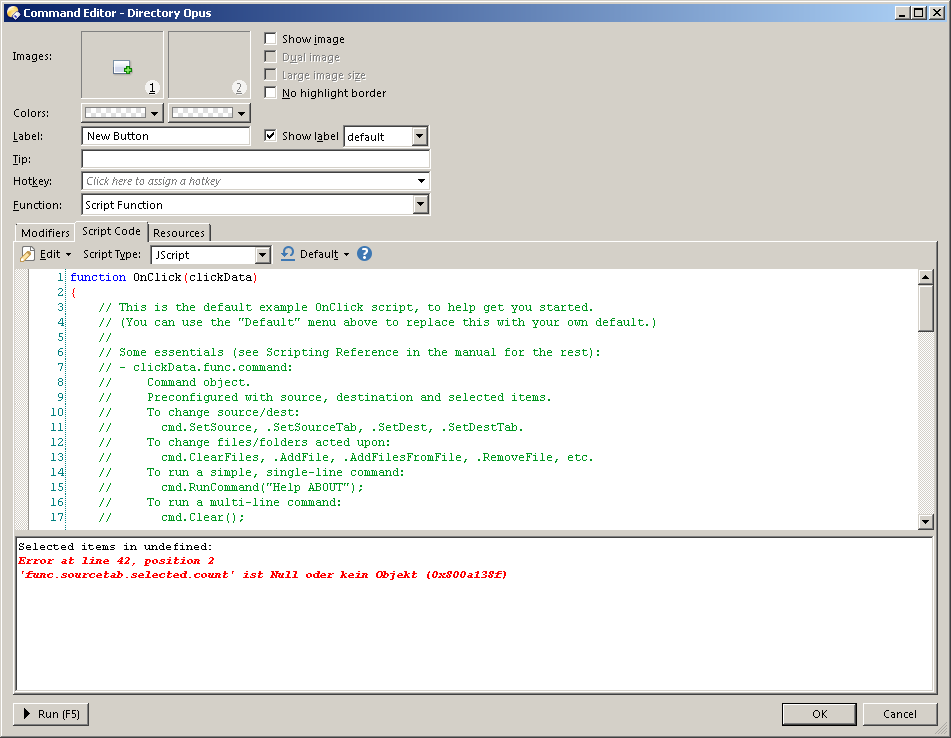
Task: Open the Function dropdown showing Script Function
Action: pos(422,204)
